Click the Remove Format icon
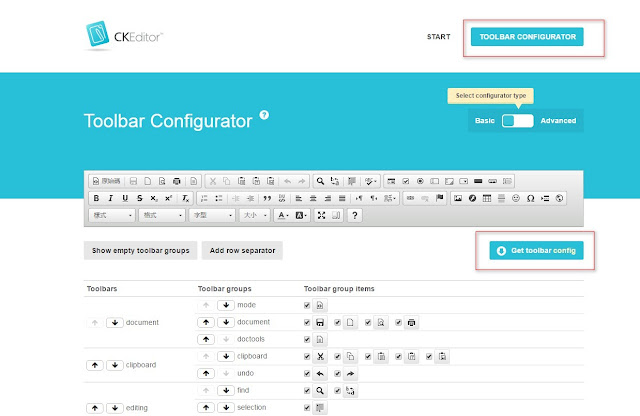640x416 pixels. tap(185, 198)
